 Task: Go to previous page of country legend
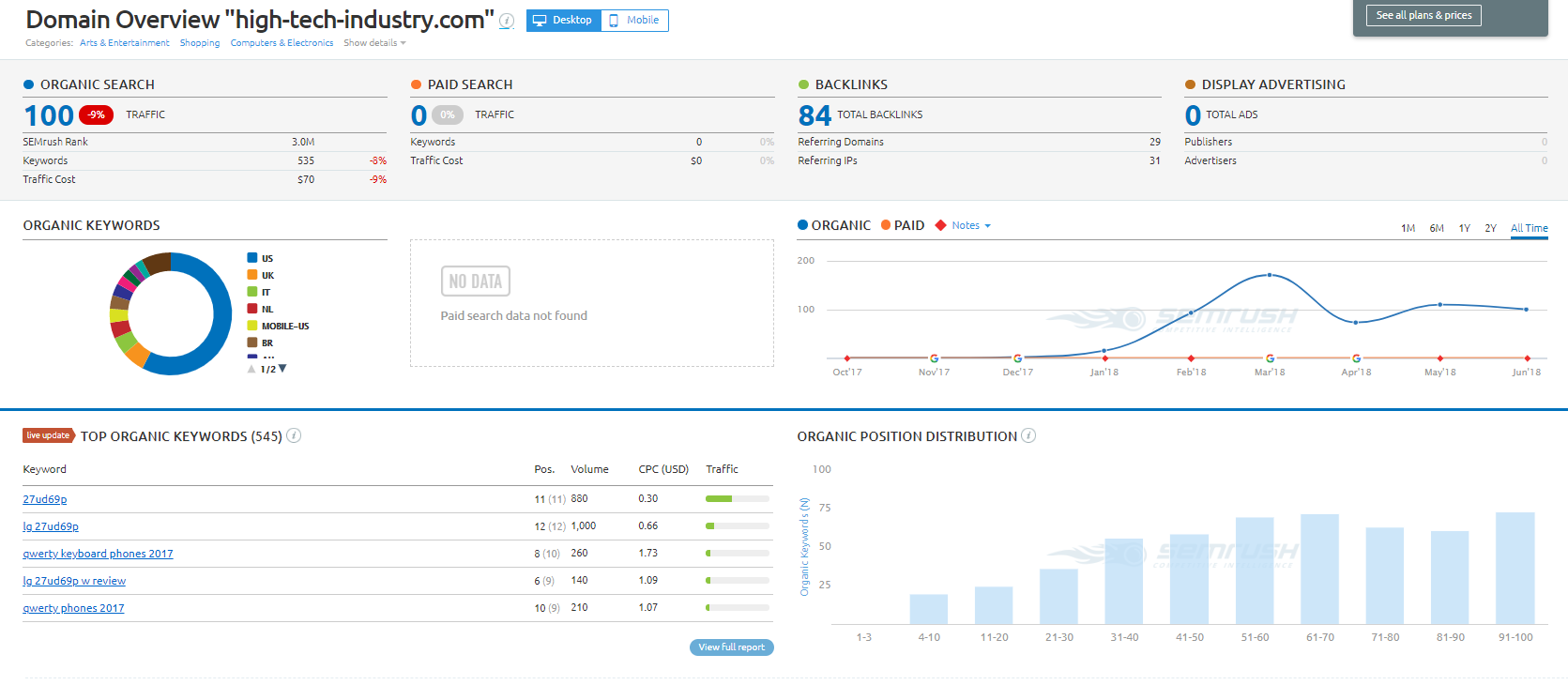(x=251, y=369)
